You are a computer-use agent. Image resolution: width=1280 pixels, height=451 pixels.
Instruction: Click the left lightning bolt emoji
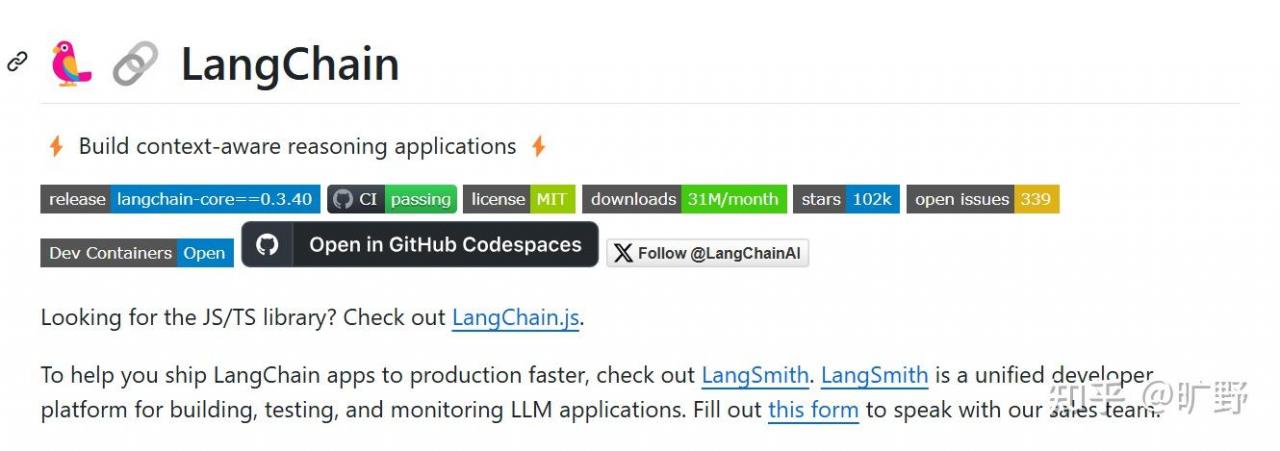click(x=56, y=147)
